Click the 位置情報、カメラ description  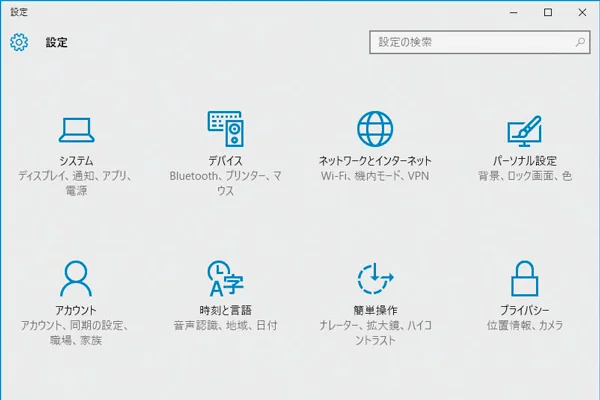(x=525, y=325)
